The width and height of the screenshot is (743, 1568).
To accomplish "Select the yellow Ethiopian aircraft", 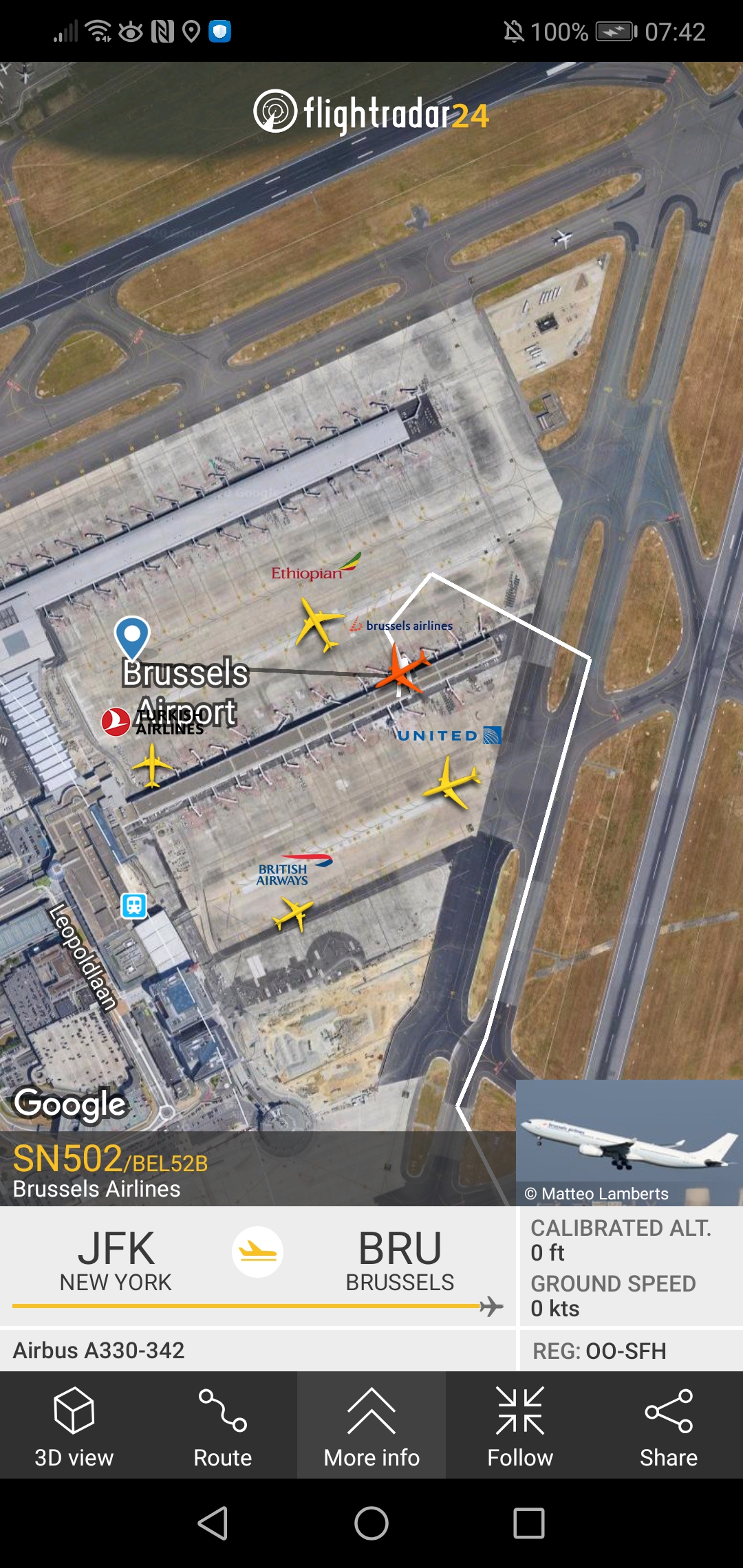I will click(x=319, y=624).
